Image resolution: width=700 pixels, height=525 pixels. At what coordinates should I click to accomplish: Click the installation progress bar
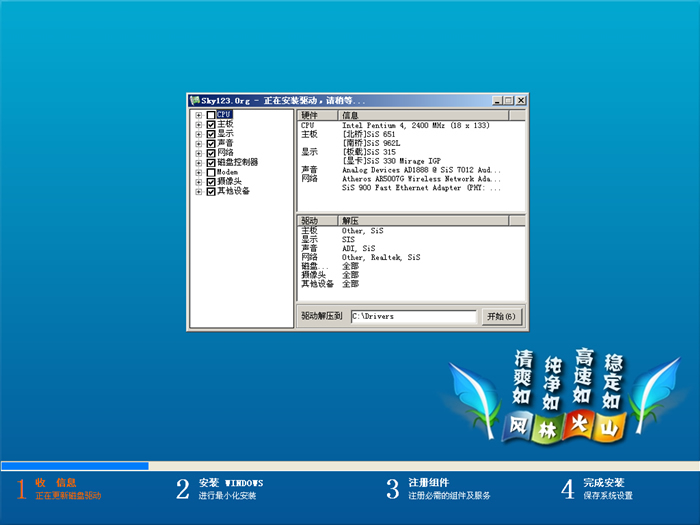350,465
